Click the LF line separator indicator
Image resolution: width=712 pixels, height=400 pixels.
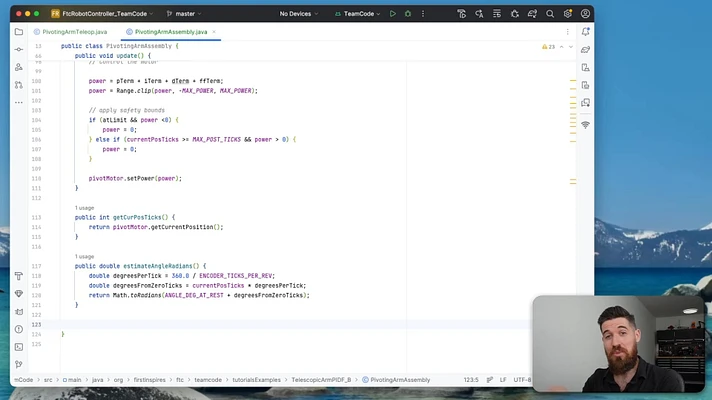click(503, 380)
